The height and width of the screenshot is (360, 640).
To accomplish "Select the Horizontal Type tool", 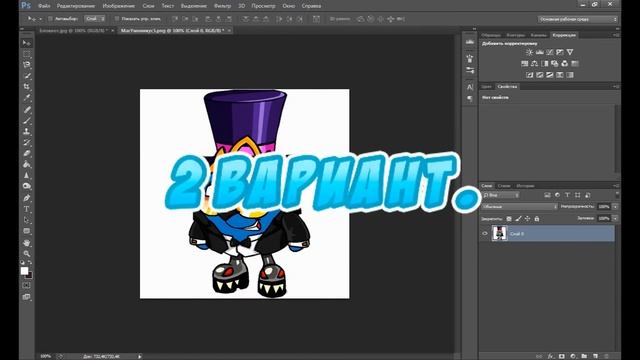I will (x=27, y=209).
